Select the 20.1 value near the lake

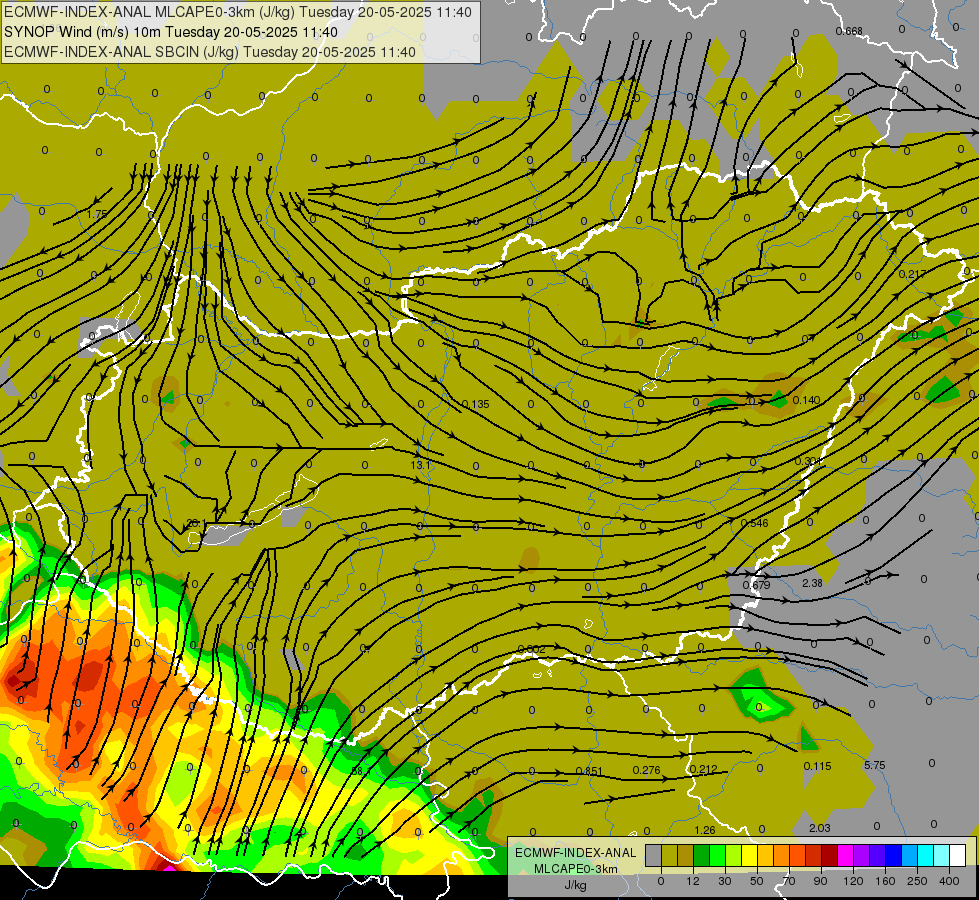pyautogui.click(x=196, y=523)
